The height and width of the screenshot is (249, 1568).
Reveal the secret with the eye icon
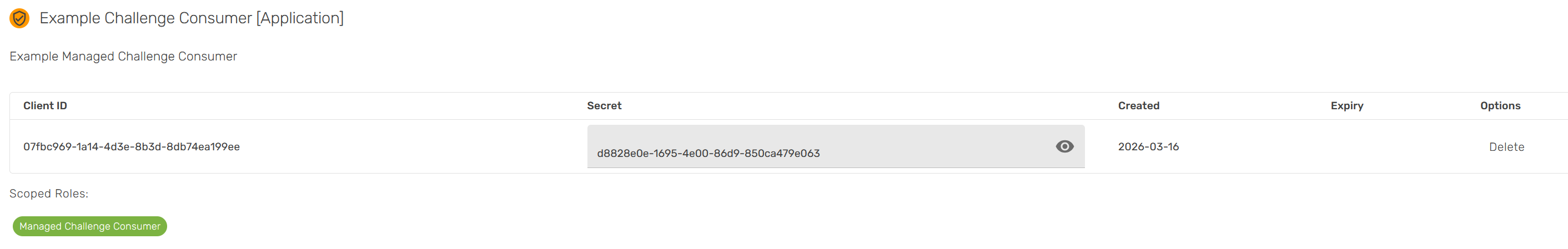(x=1064, y=146)
